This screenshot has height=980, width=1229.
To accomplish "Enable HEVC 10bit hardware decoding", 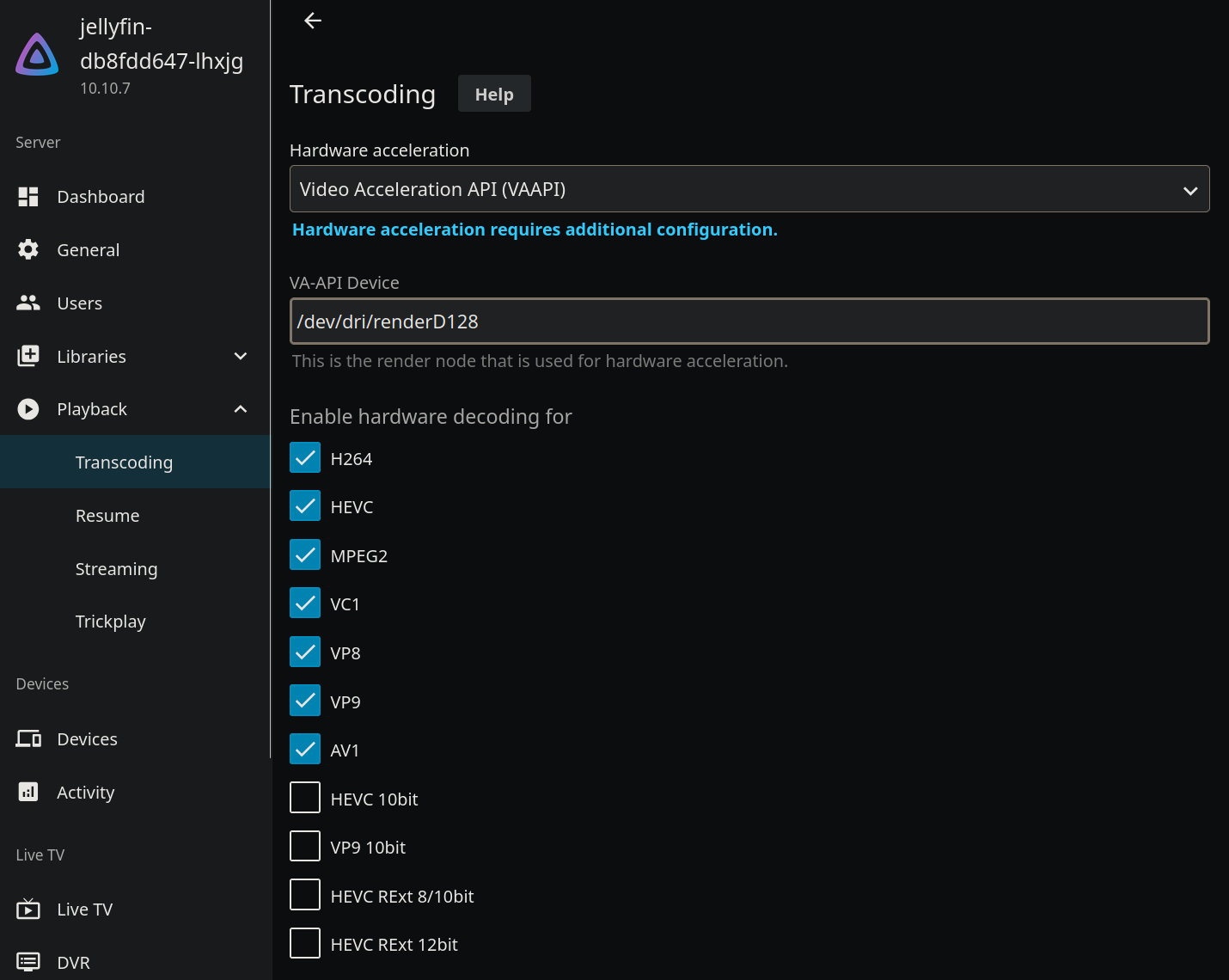I will click(x=305, y=798).
